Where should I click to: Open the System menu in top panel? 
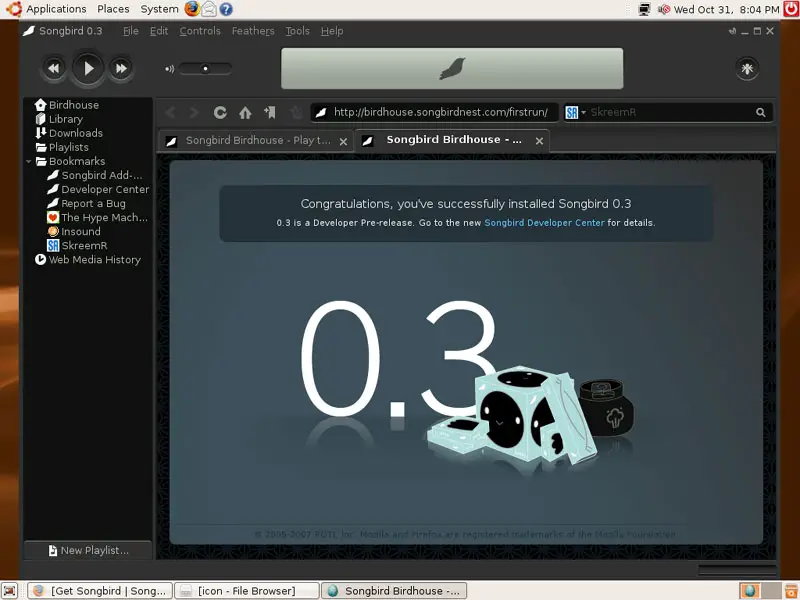click(159, 9)
